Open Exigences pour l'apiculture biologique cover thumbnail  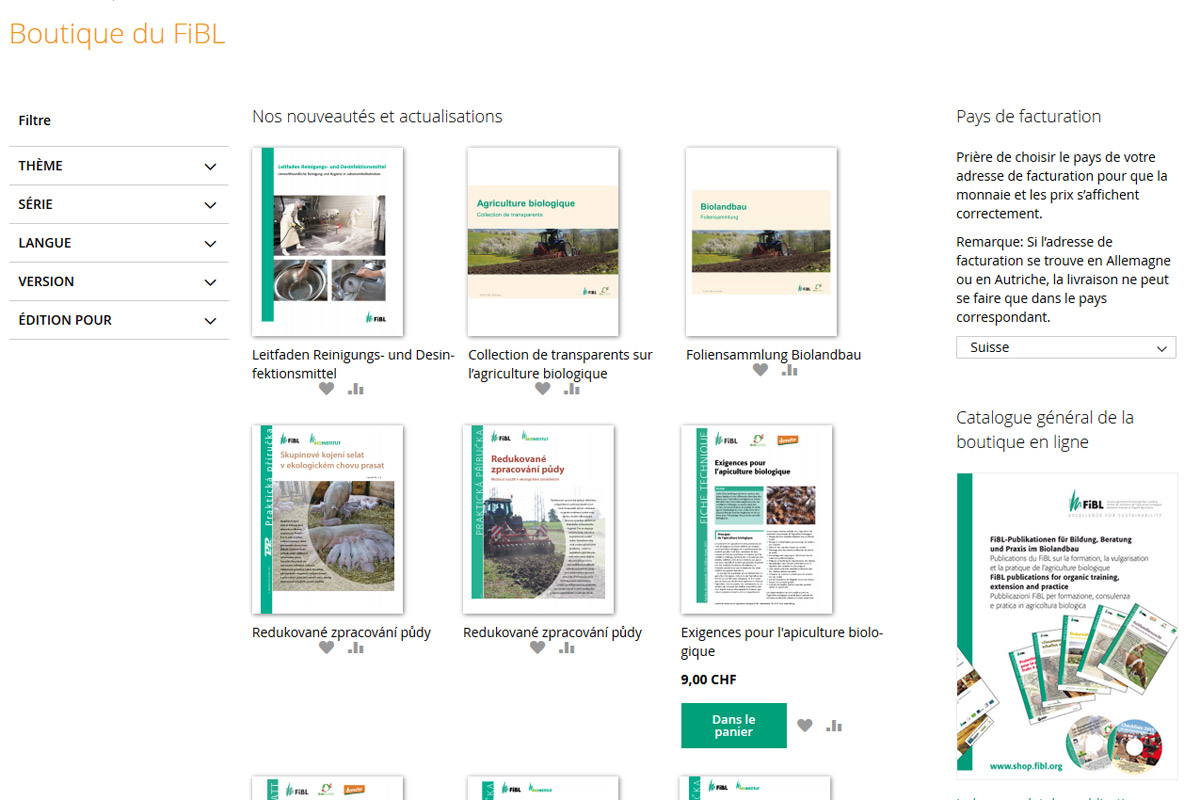pyautogui.click(x=757, y=520)
